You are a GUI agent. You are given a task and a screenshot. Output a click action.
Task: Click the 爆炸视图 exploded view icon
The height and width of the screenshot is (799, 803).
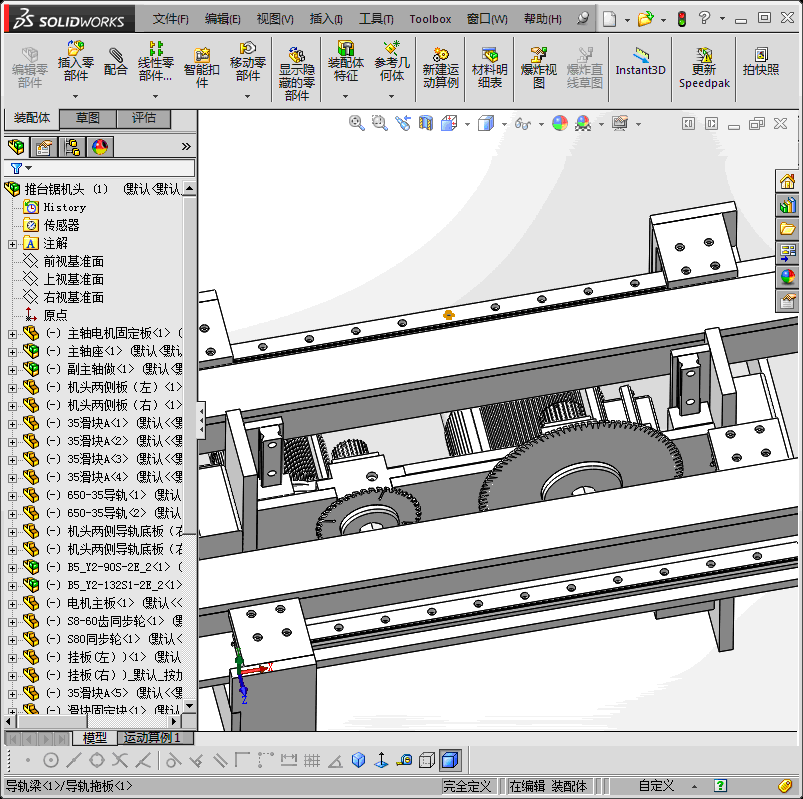[x=539, y=68]
